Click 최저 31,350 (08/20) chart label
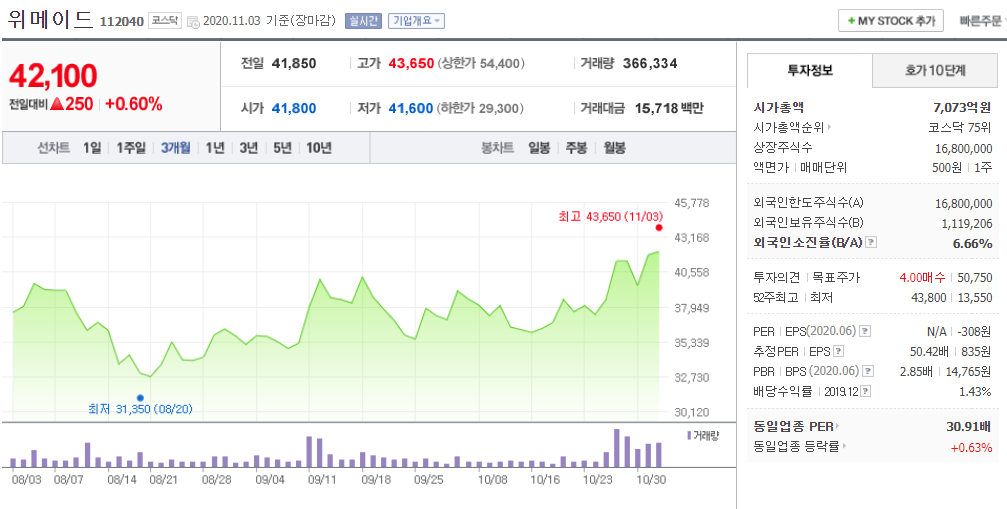 140,409
